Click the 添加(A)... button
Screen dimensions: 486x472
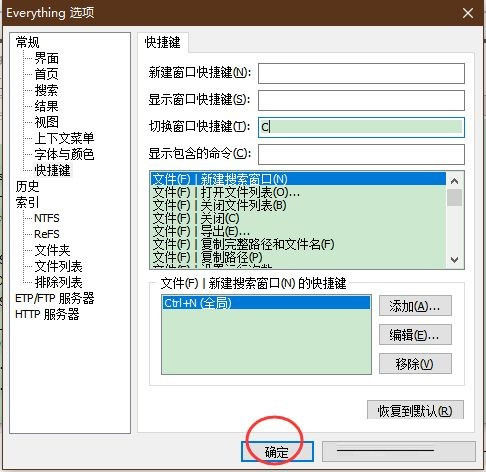point(415,306)
